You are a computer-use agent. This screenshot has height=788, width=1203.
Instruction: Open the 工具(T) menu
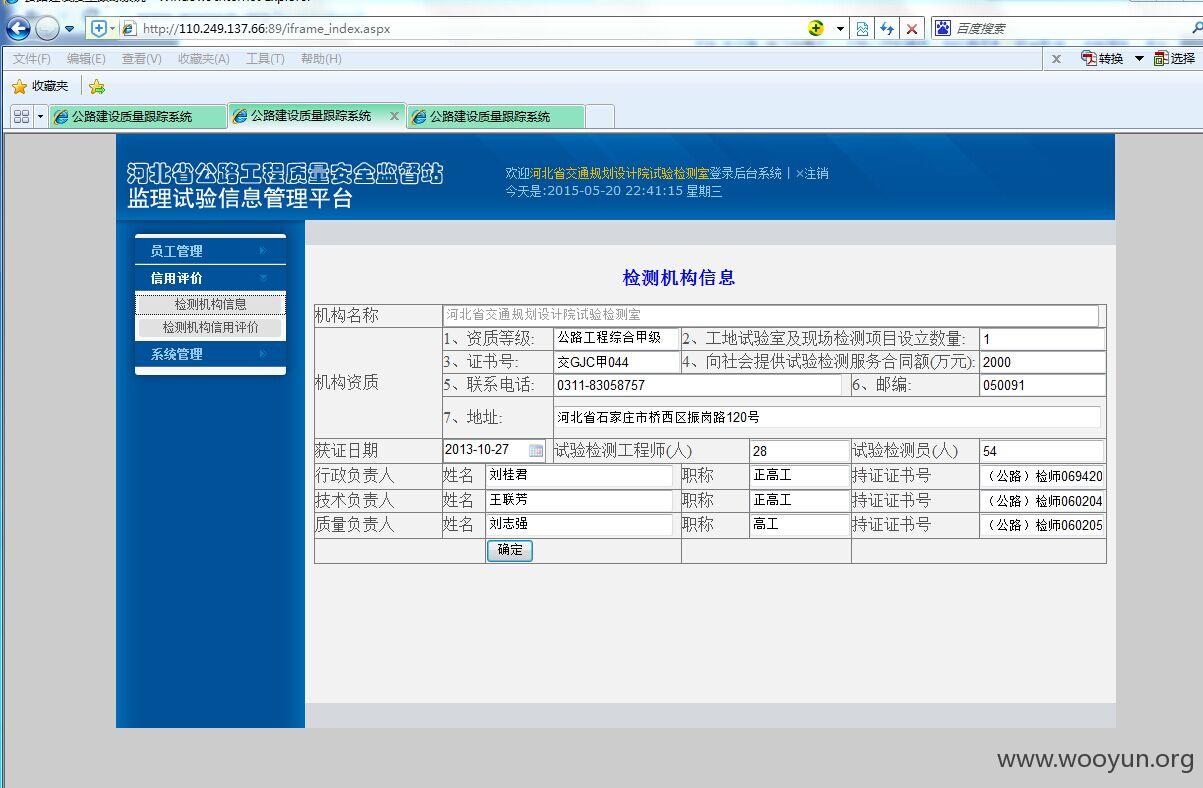pyautogui.click(x=265, y=59)
